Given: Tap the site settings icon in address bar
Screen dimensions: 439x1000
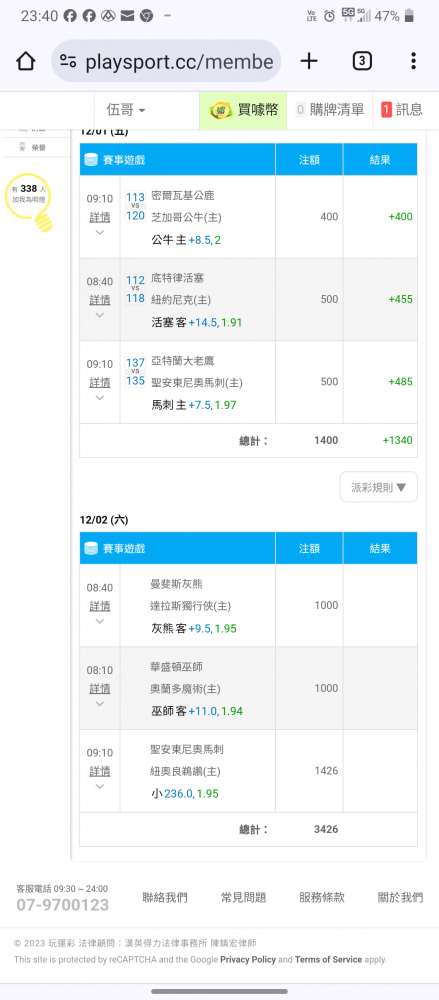Looking at the screenshot, I should click(68, 61).
